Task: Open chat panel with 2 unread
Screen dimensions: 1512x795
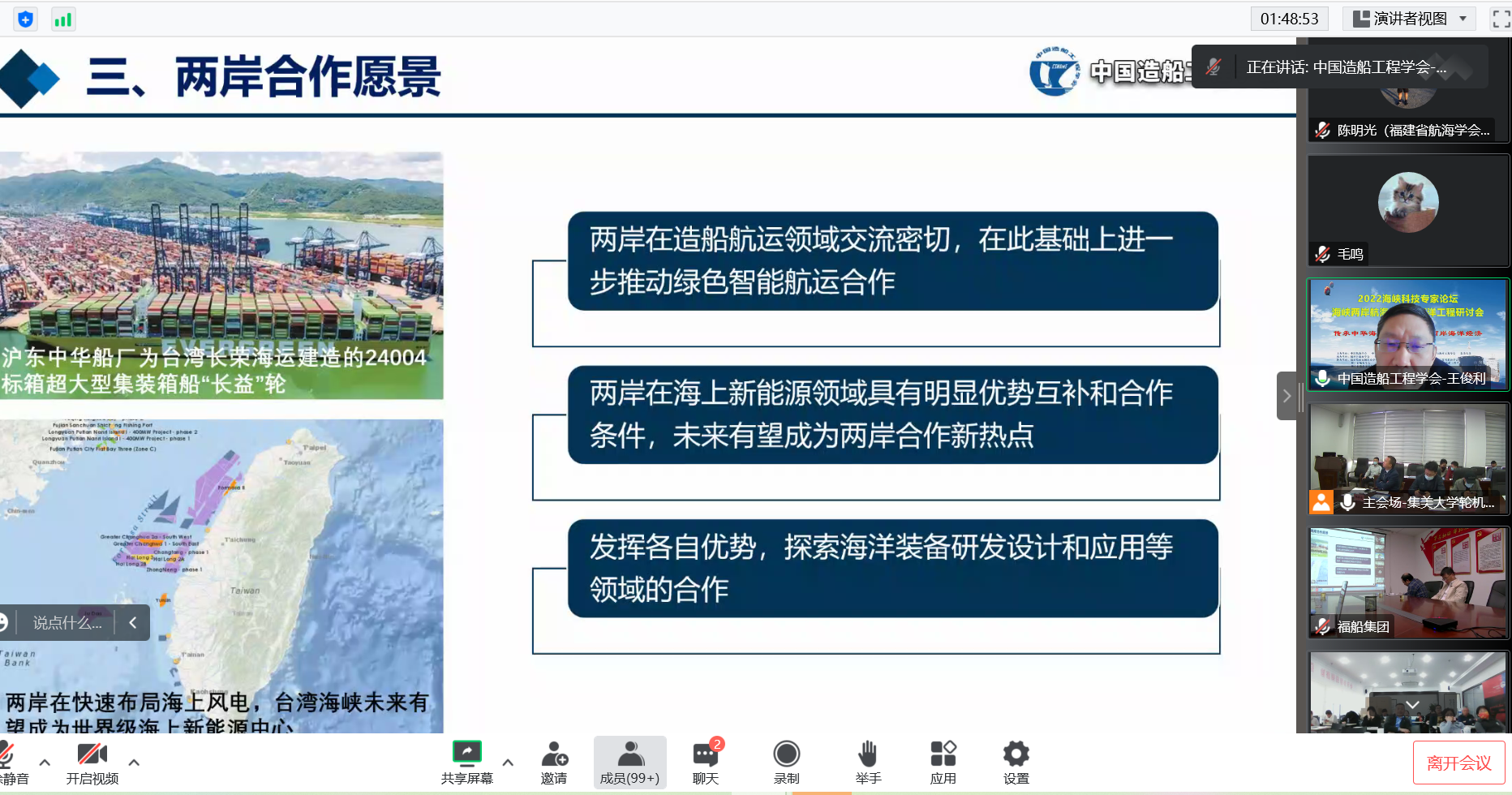Action: [706, 763]
